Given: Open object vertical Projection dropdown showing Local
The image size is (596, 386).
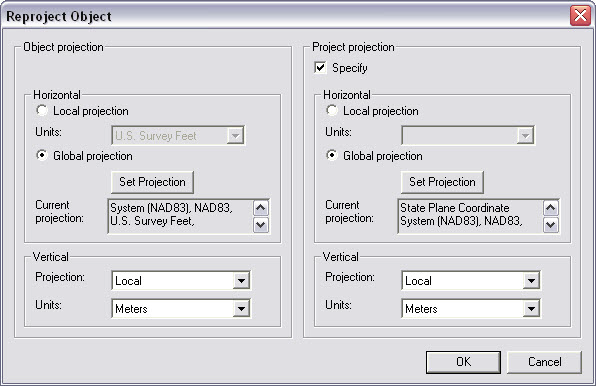Looking at the screenshot, I should point(181,281).
